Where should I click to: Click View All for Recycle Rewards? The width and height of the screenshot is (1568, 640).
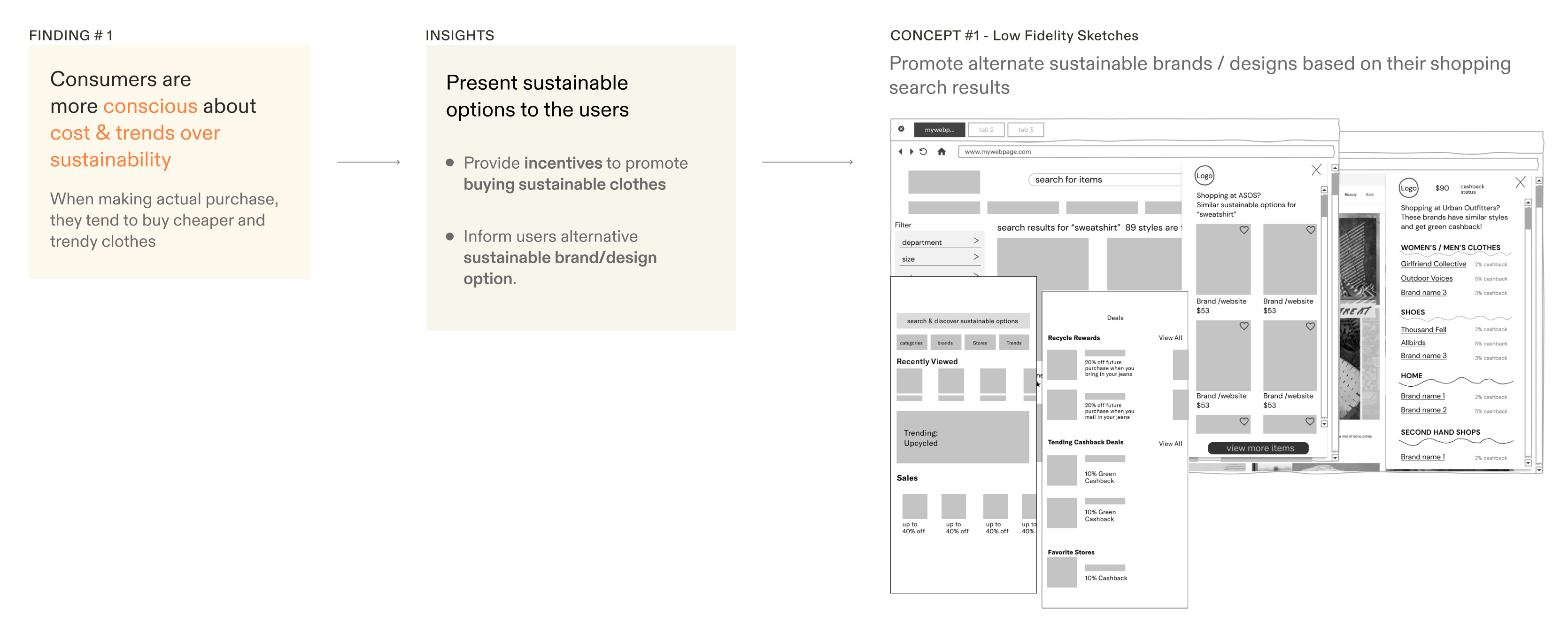point(1170,337)
